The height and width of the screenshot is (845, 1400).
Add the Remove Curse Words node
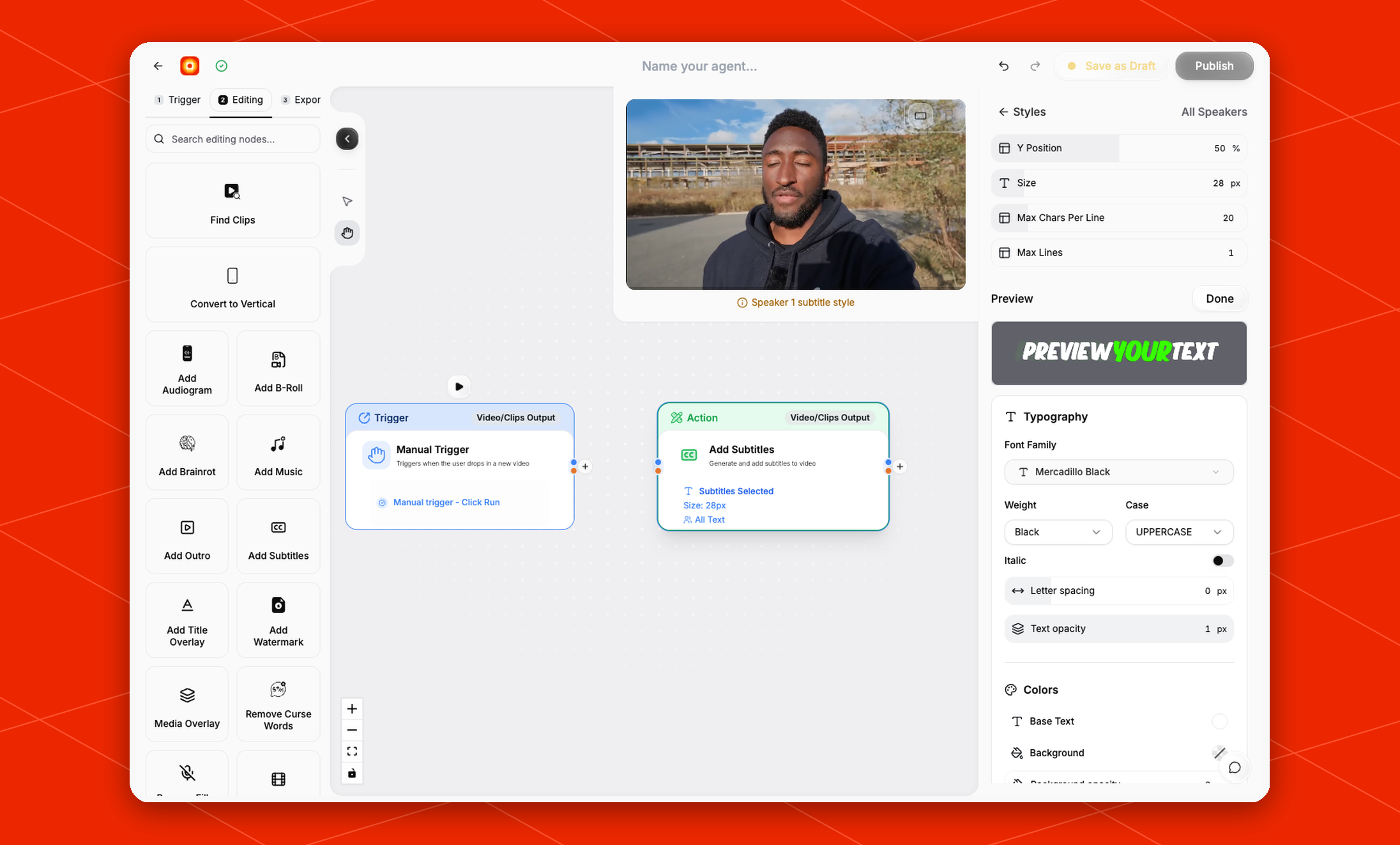click(278, 704)
